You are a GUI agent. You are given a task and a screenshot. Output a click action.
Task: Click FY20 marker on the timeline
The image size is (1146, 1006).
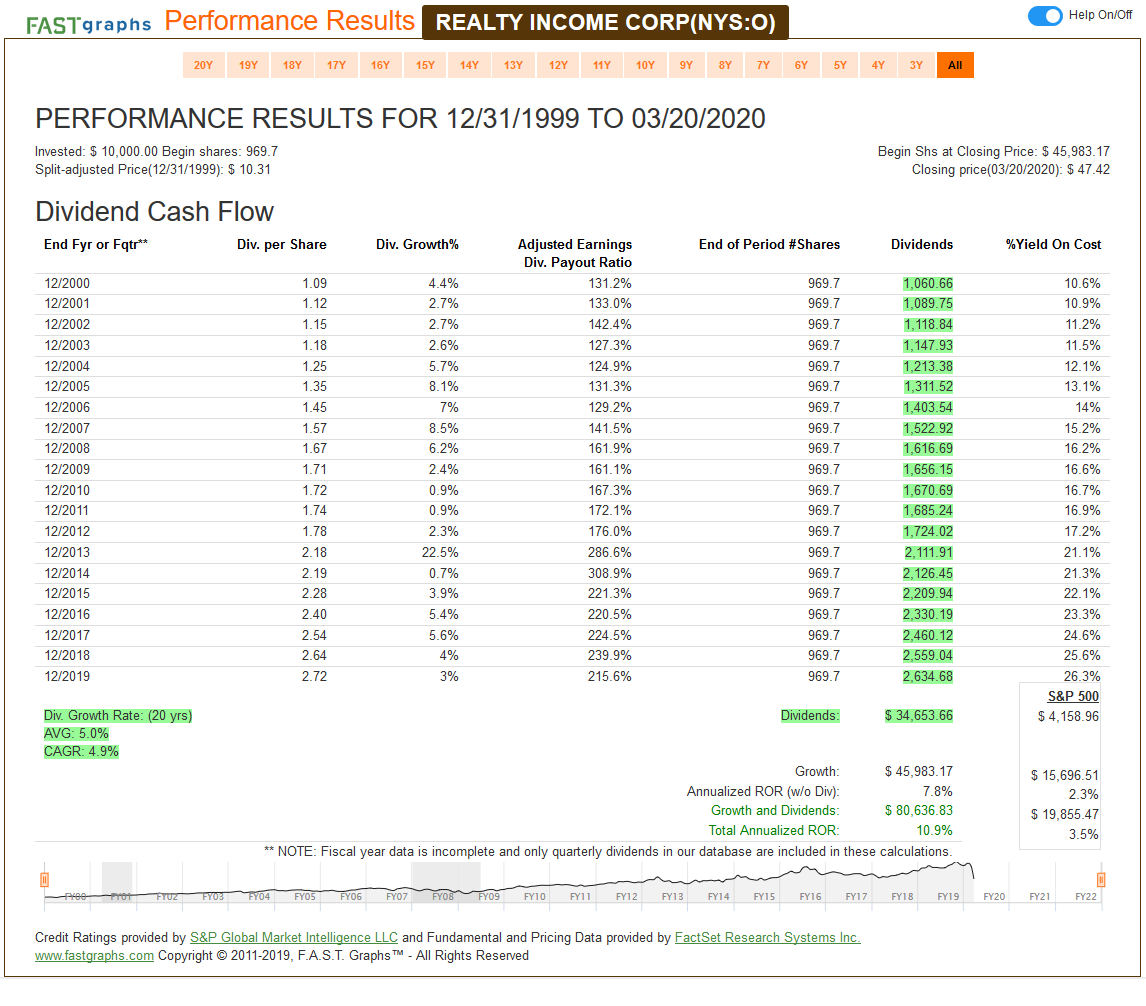994,896
